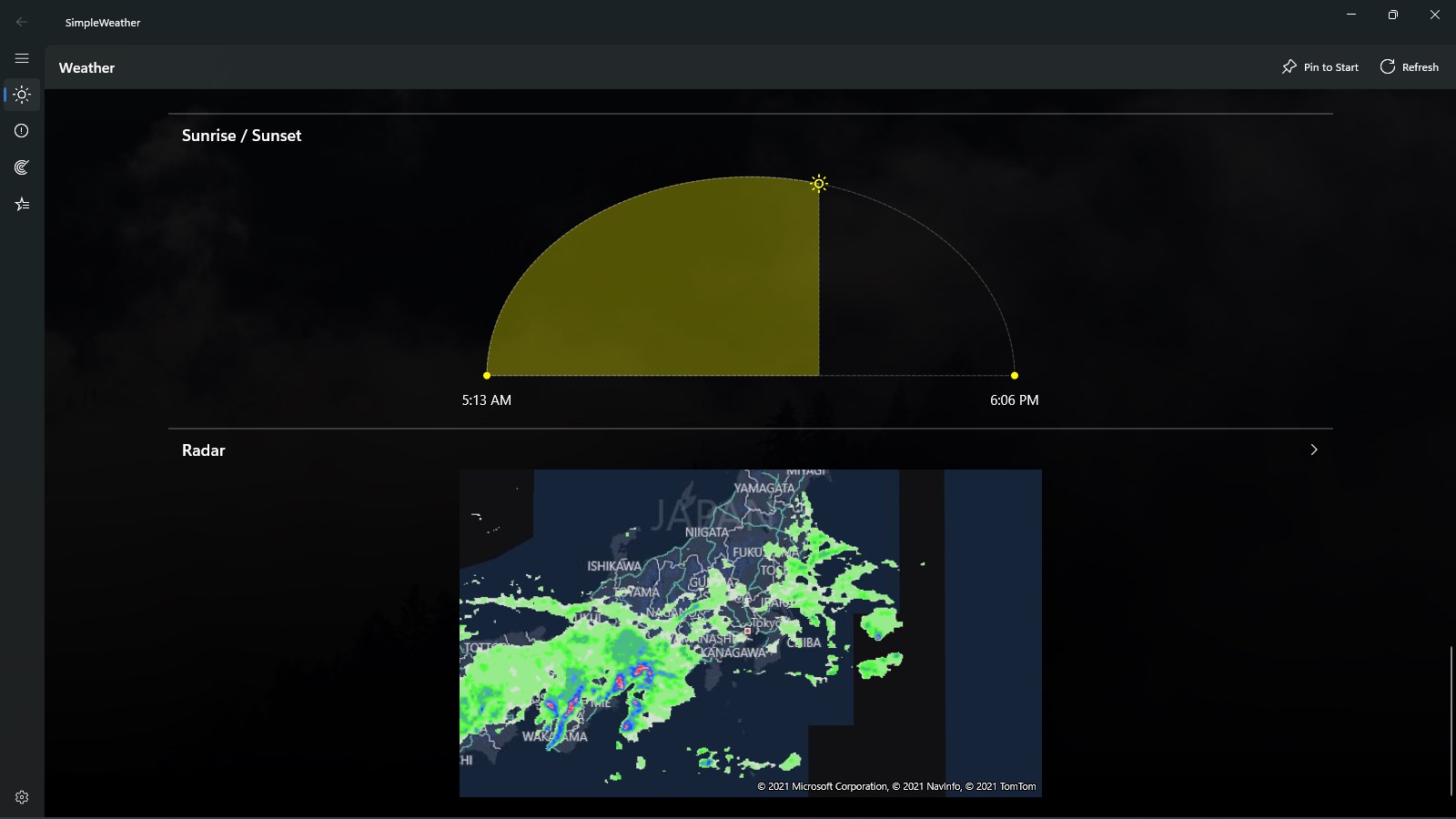This screenshot has height=819, width=1456.
Task: Expand the Radar section chevron
Action: 1314,449
